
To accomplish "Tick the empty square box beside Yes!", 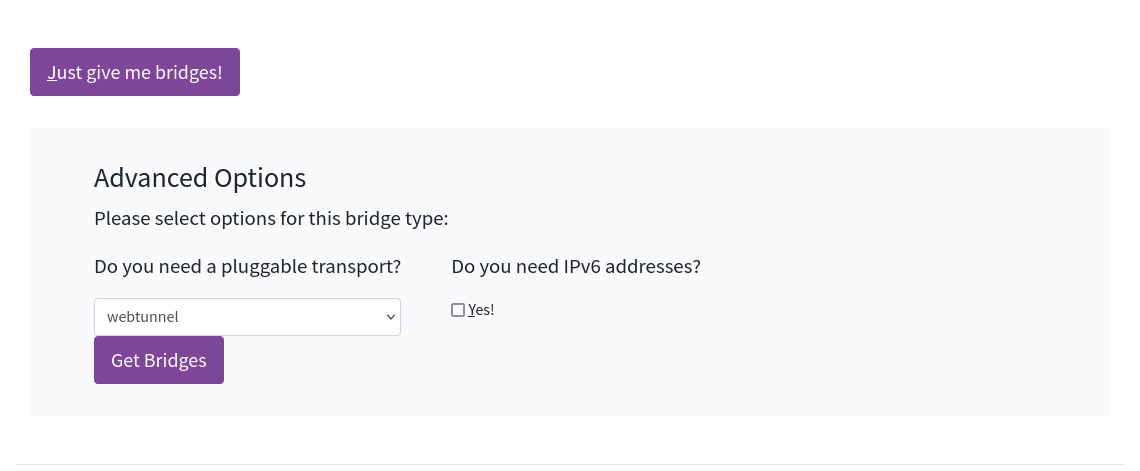I will 458,310.
